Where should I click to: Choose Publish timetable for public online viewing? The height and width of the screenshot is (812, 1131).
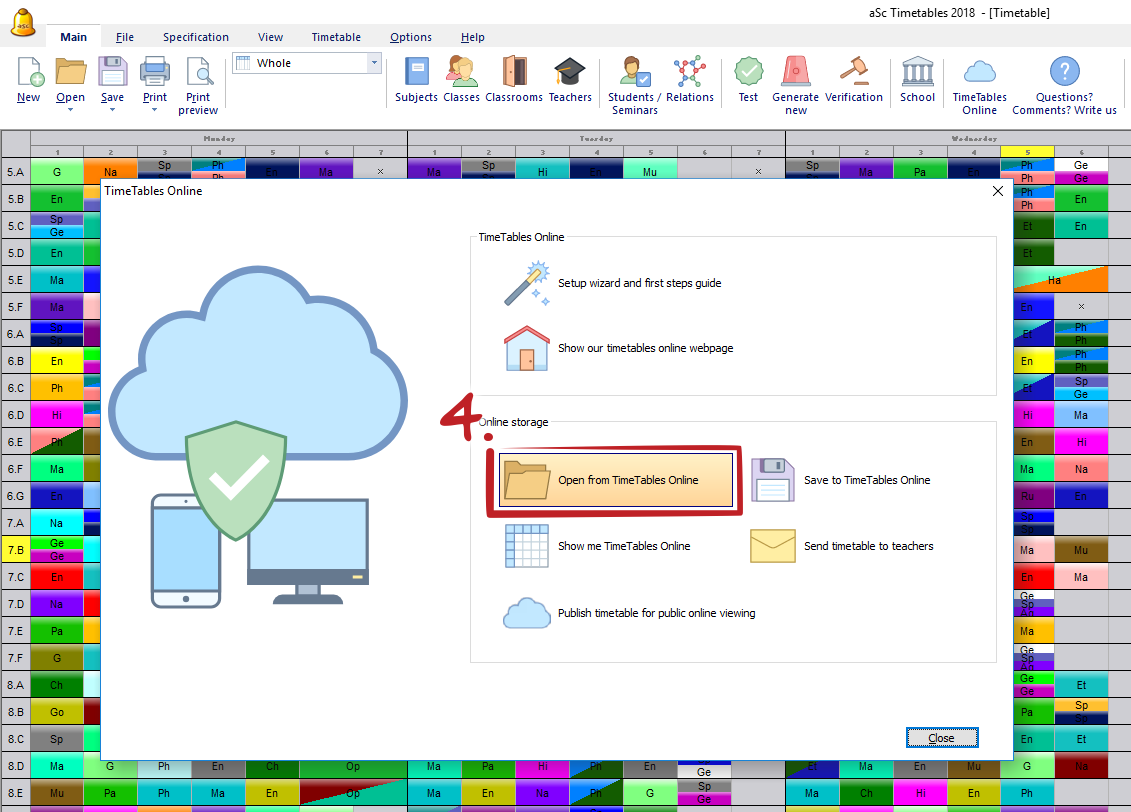[656, 613]
